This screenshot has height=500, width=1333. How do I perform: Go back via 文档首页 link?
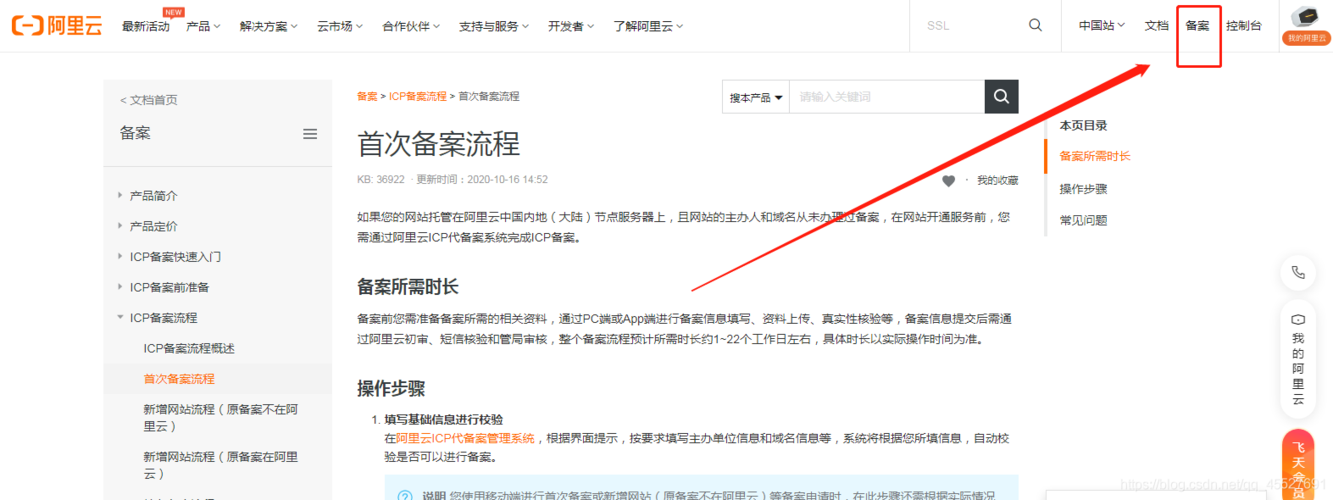tap(149, 100)
